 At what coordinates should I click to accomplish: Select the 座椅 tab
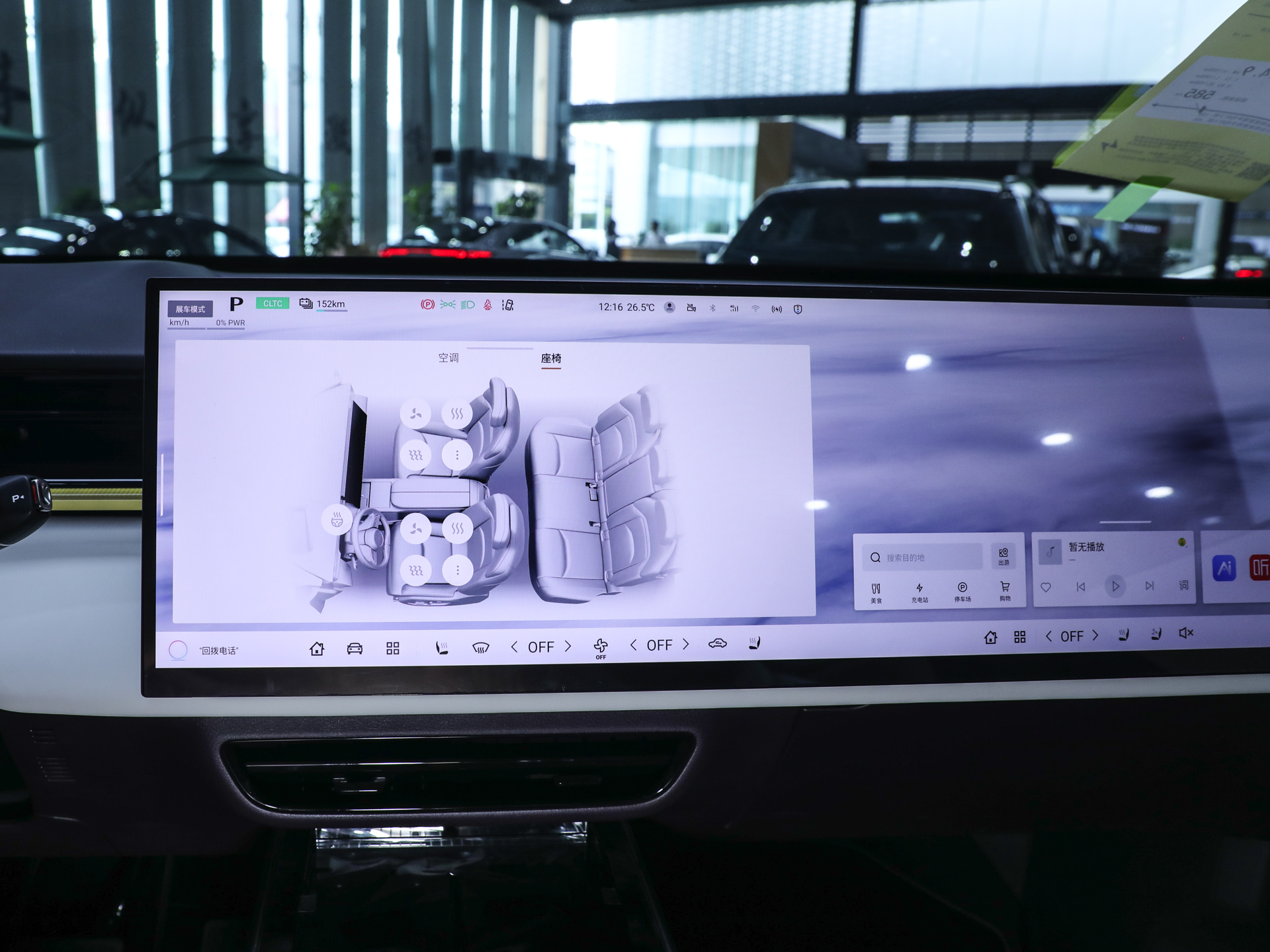tap(551, 358)
